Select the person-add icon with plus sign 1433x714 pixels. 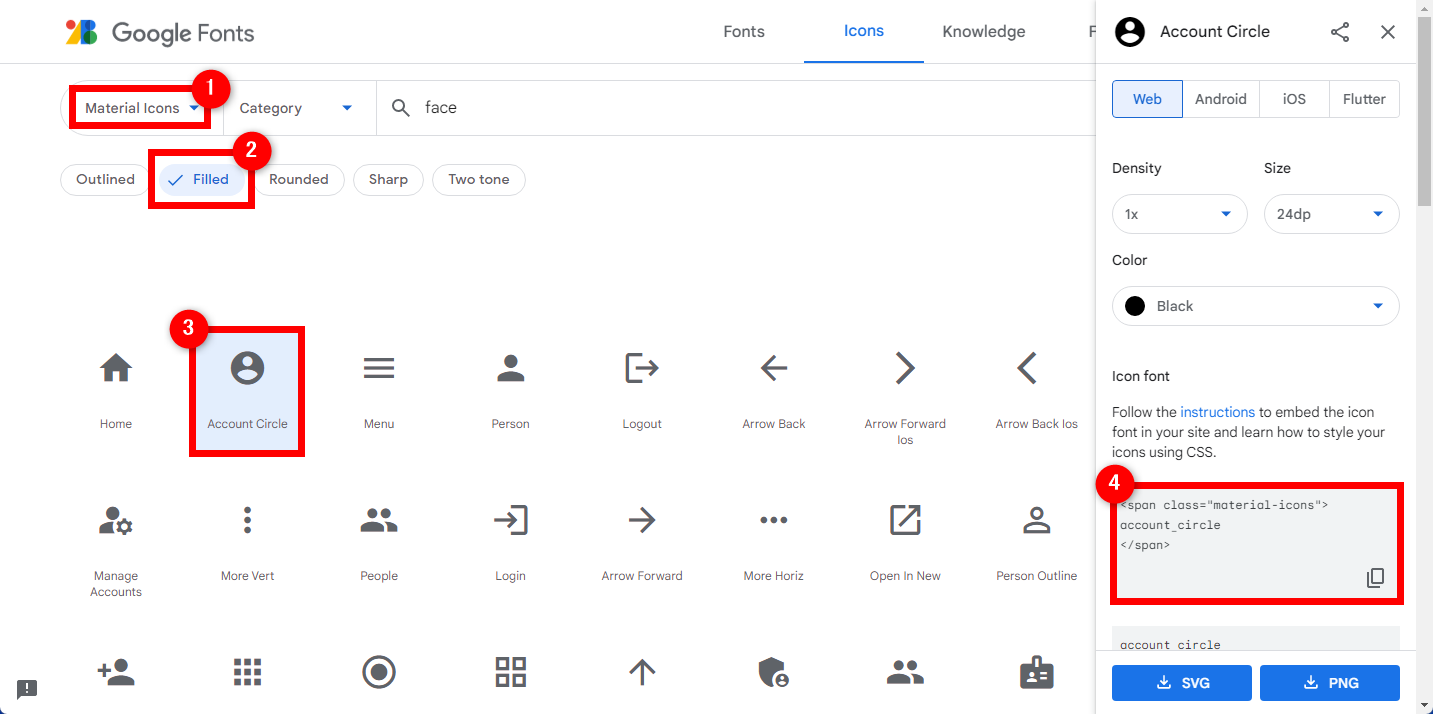point(116,672)
